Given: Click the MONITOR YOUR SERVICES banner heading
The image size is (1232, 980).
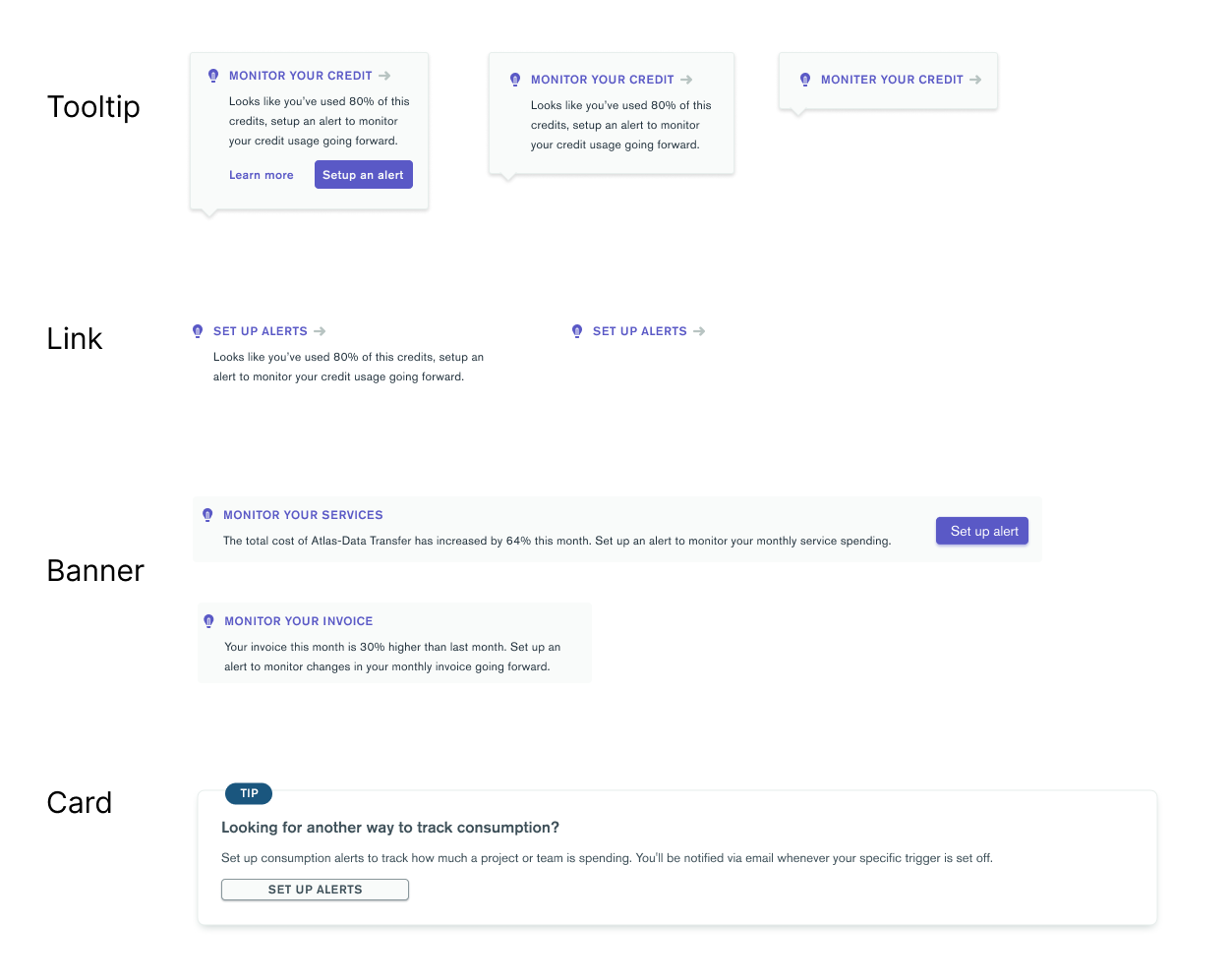Looking at the screenshot, I should (x=303, y=514).
